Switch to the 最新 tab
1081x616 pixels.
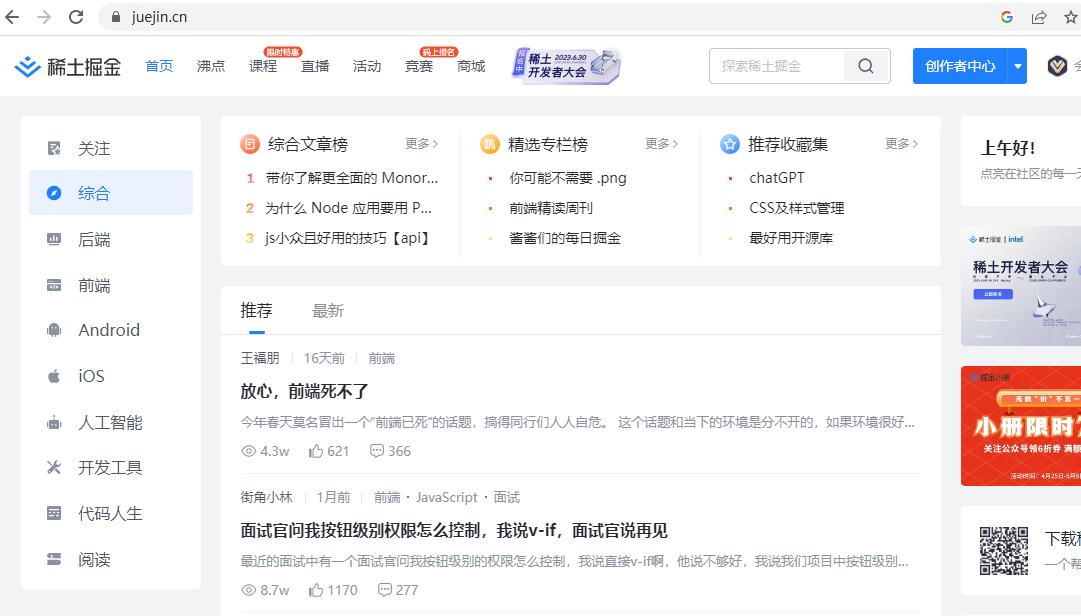(329, 311)
